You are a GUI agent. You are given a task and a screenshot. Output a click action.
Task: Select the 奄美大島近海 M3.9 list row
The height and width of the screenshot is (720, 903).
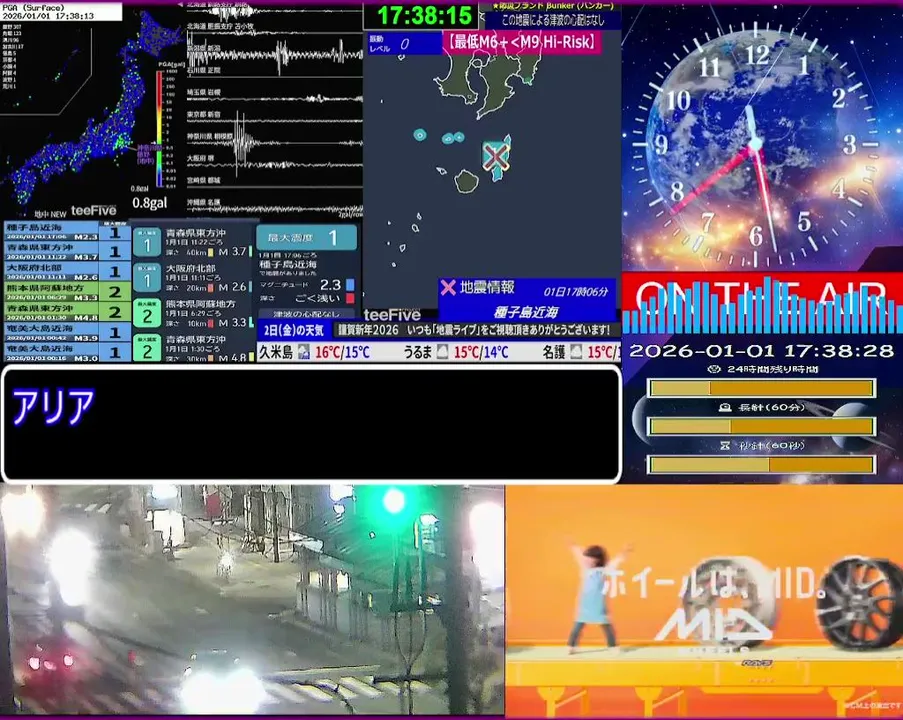tap(67, 332)
